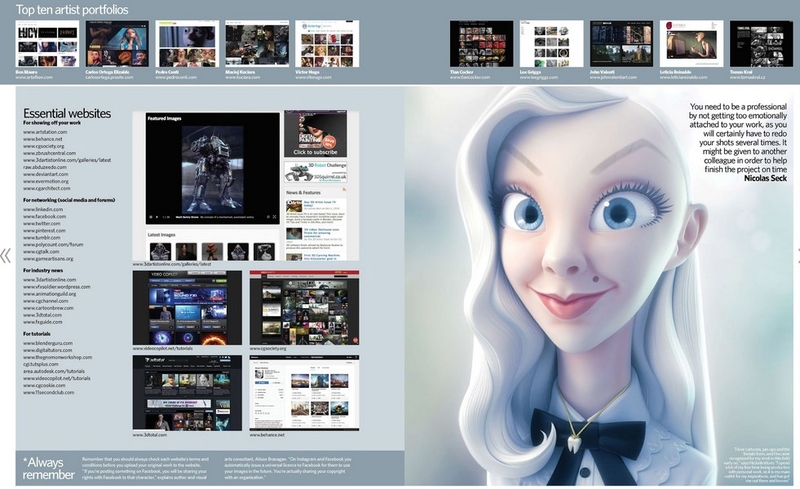The height and width of the screenshot is (489, 800).
Task: Open Tian Cocker portfolio thumbnail
Action: click(482, 44)
